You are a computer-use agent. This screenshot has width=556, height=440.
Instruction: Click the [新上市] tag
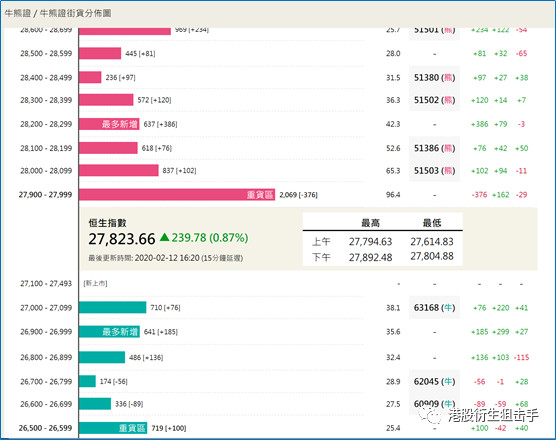click(95, 284)
